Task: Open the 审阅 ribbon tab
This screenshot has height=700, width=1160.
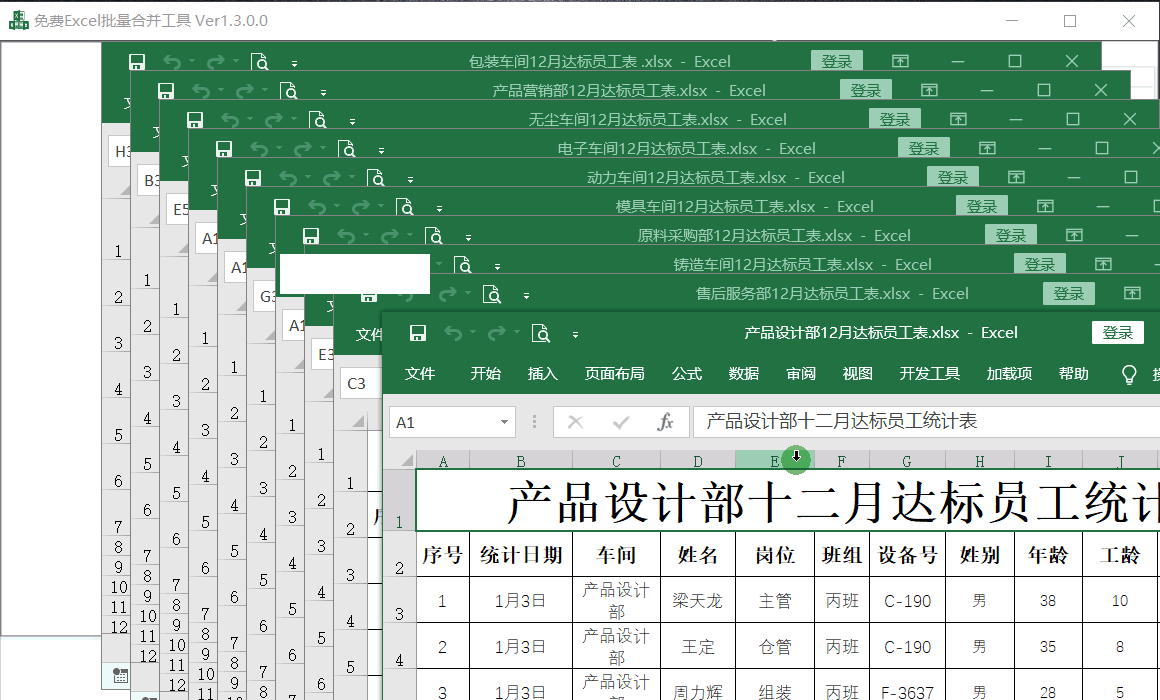Action: [800, 374]
